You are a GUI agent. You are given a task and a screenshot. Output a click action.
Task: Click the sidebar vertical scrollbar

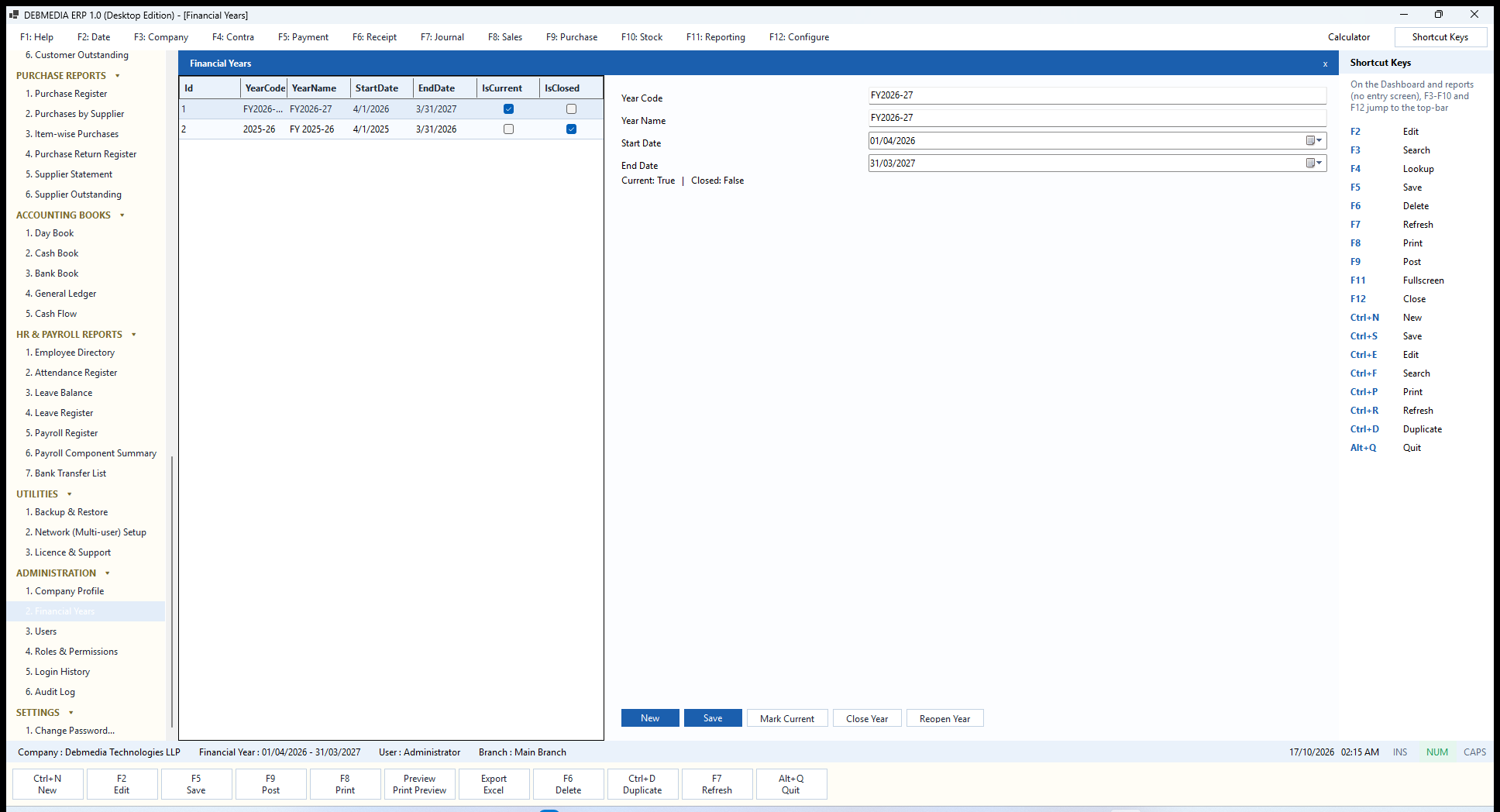pyautogui.click(x=171, y=593)
